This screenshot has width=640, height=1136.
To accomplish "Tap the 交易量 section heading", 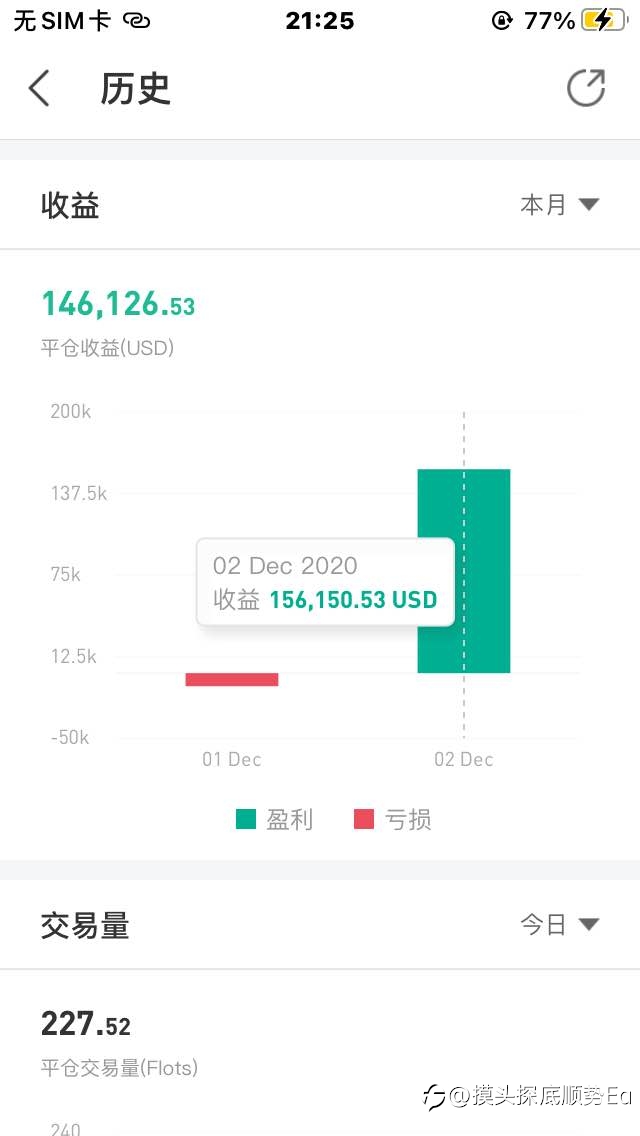I will point(85,926).
